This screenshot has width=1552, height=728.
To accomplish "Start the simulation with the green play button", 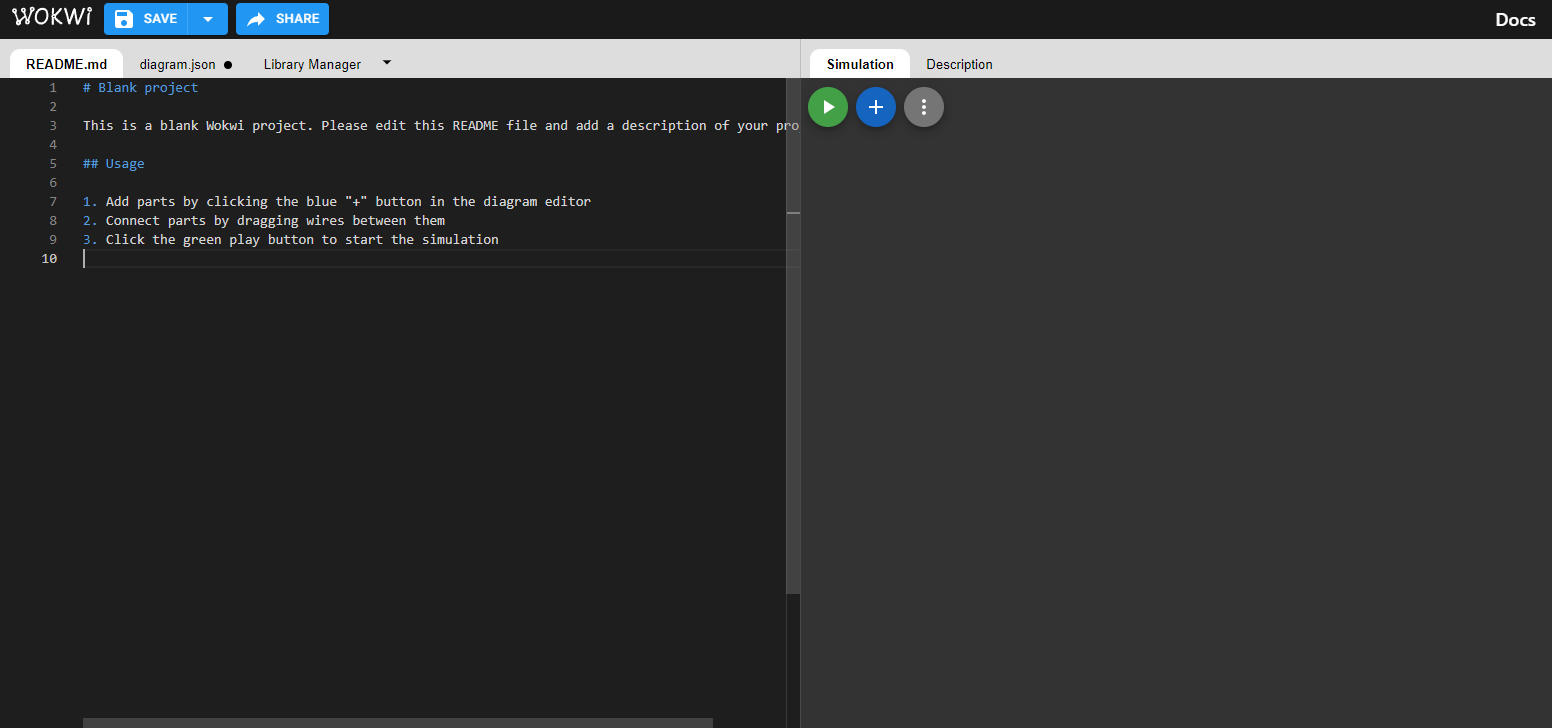I will pos(828,107).
